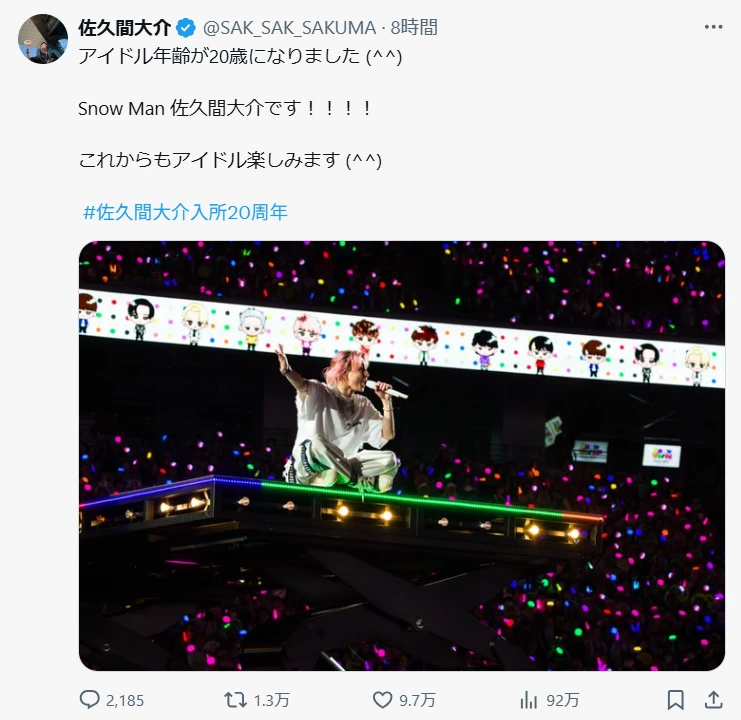Click the @SAK_SAK_SAKUMA handle
This screenshot has height=720, width=741.
tap(289, 28)
